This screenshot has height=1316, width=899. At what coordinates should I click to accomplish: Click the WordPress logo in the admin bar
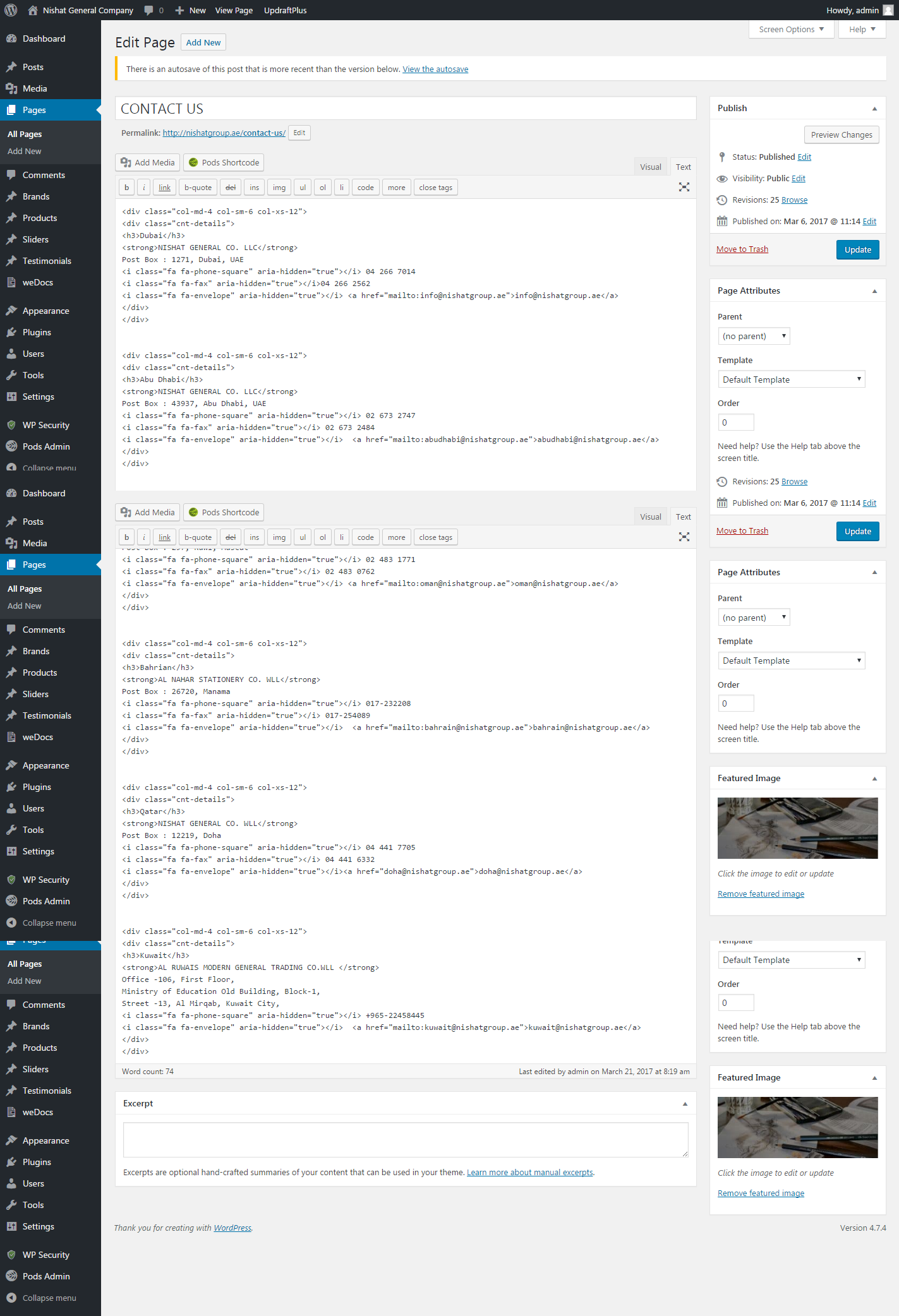11,10
